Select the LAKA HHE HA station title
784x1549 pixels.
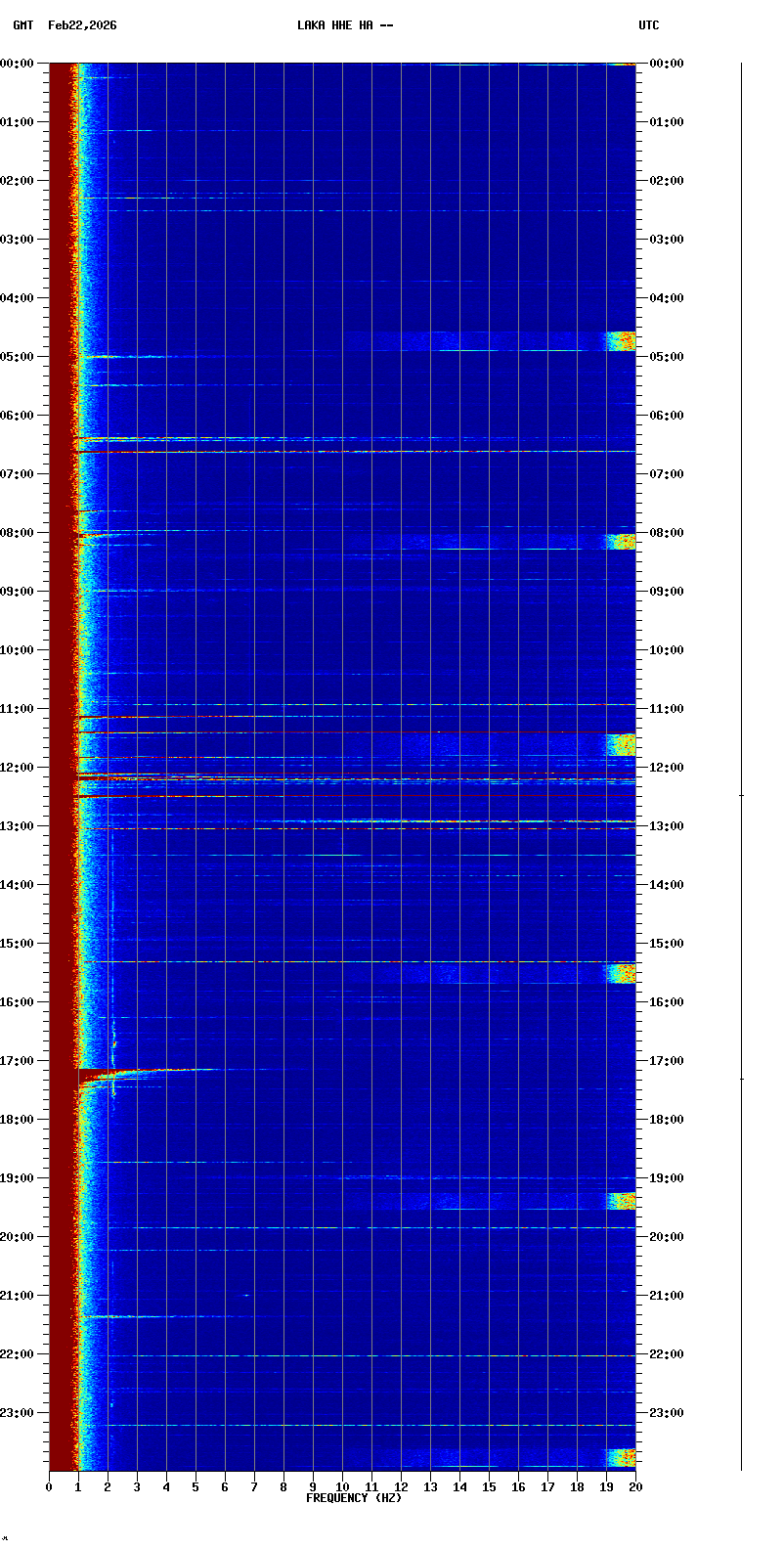[x=345, y=25]
